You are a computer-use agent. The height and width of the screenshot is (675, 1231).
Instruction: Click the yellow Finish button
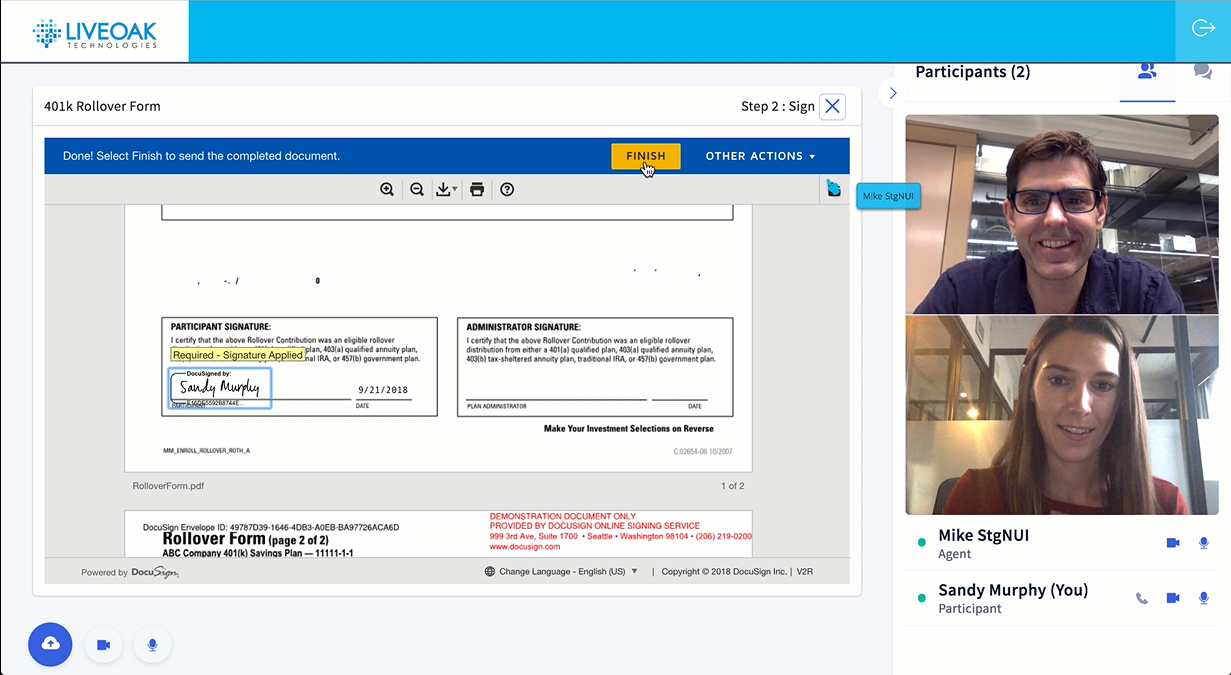tap(646, 156)
